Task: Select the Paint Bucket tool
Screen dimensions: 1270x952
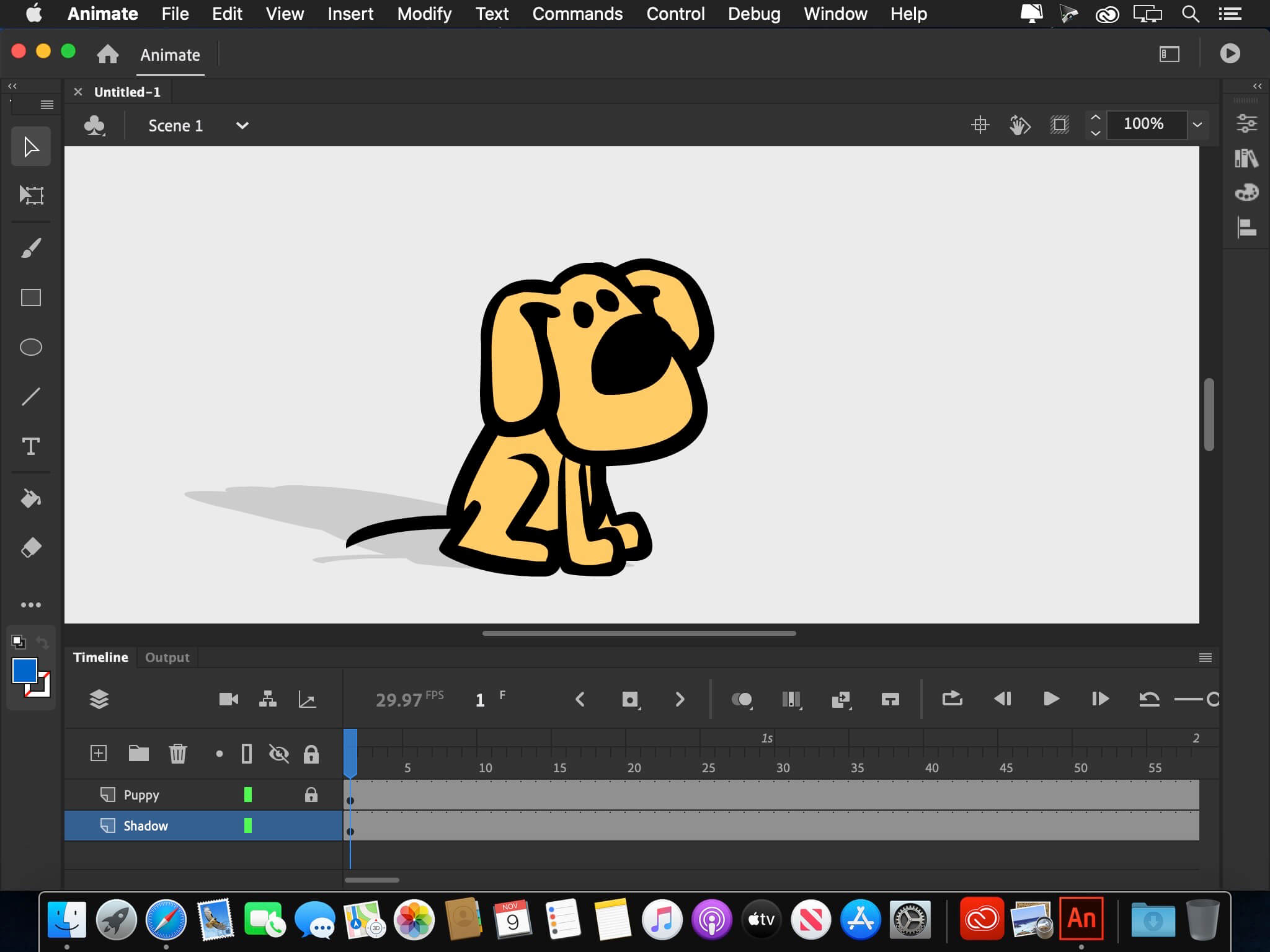Action: (29, 497)
